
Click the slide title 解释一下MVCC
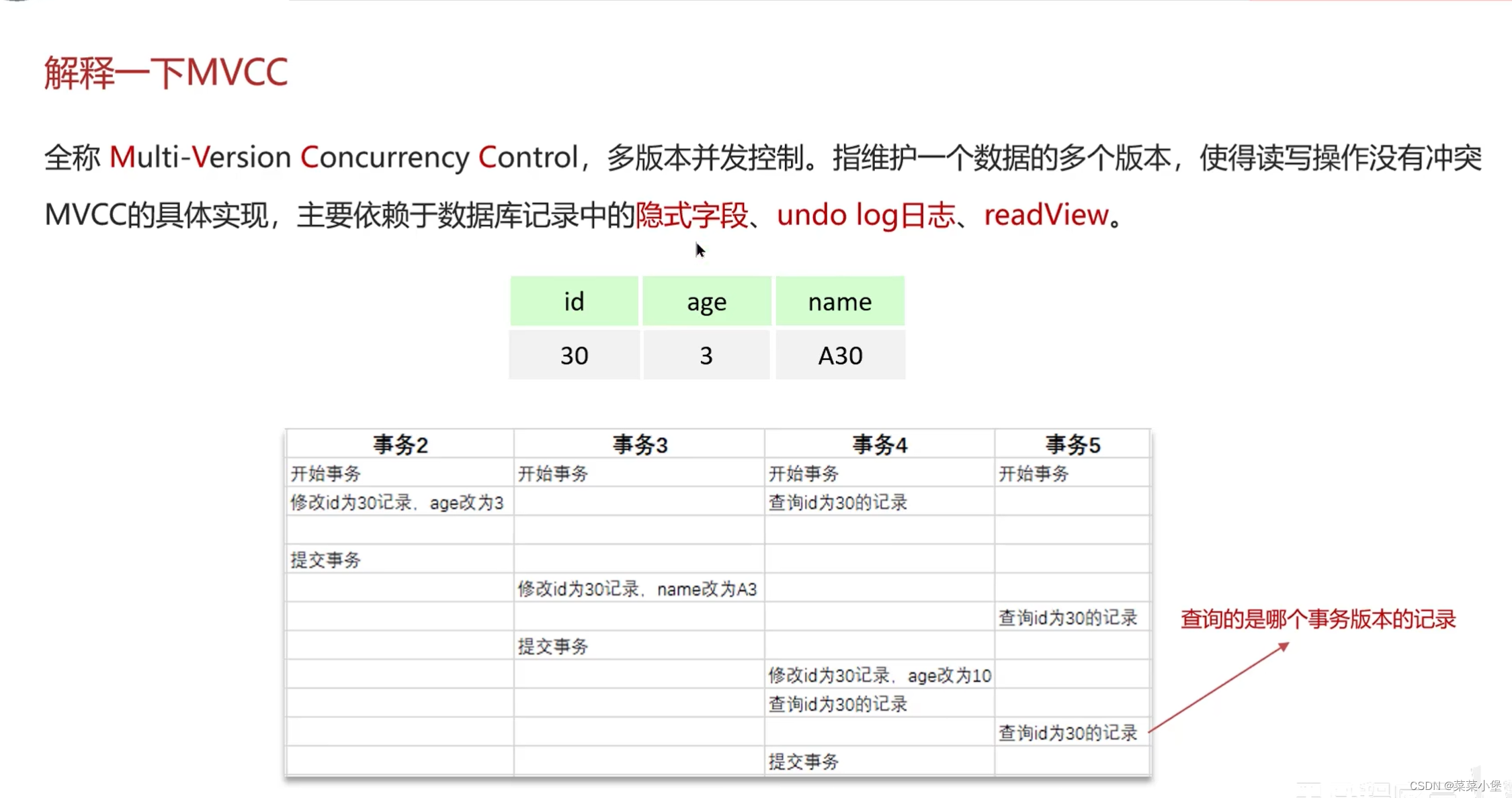(x=166, y=72)
